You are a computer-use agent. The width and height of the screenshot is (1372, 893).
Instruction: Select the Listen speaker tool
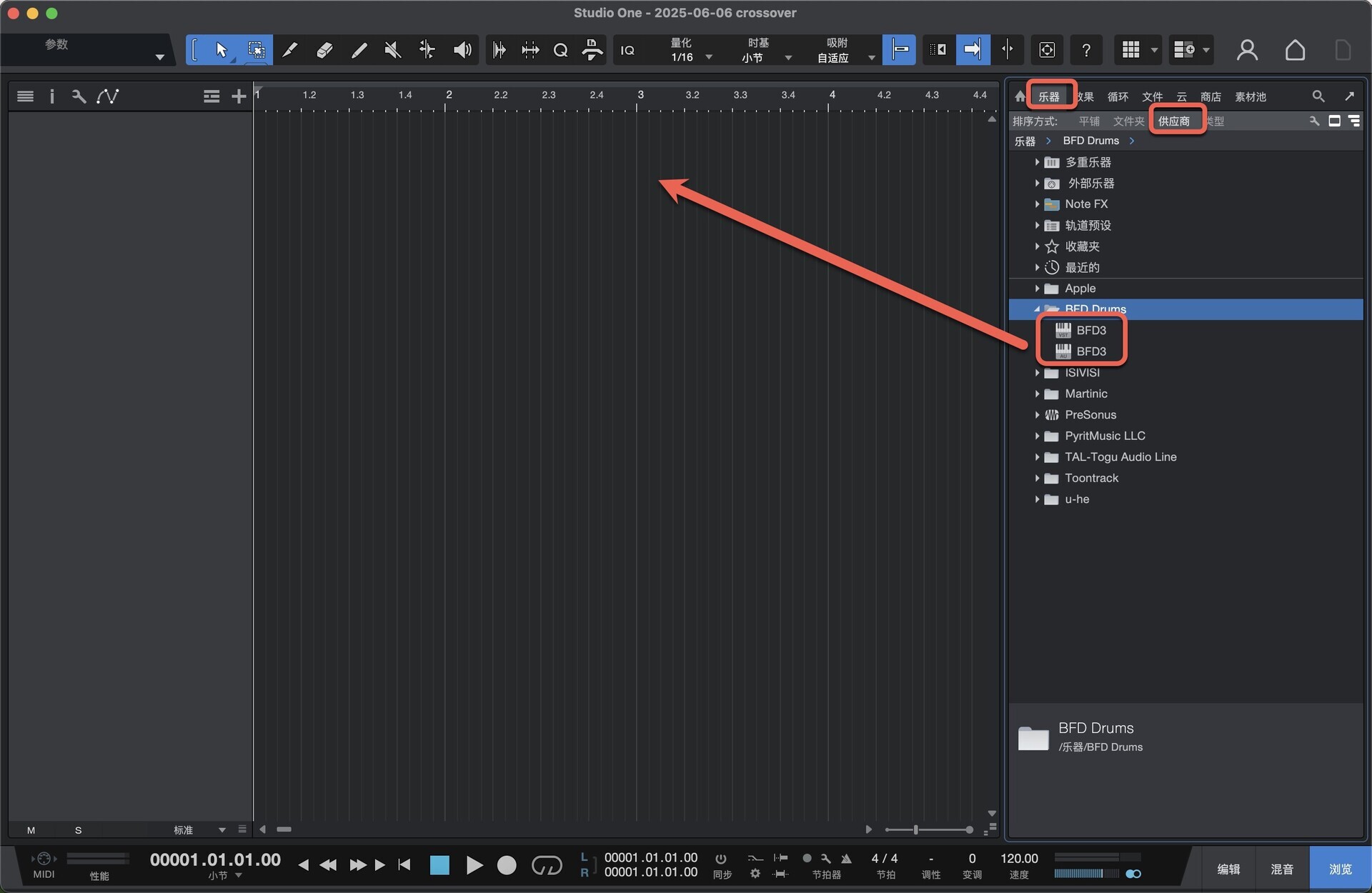(462, 49)
